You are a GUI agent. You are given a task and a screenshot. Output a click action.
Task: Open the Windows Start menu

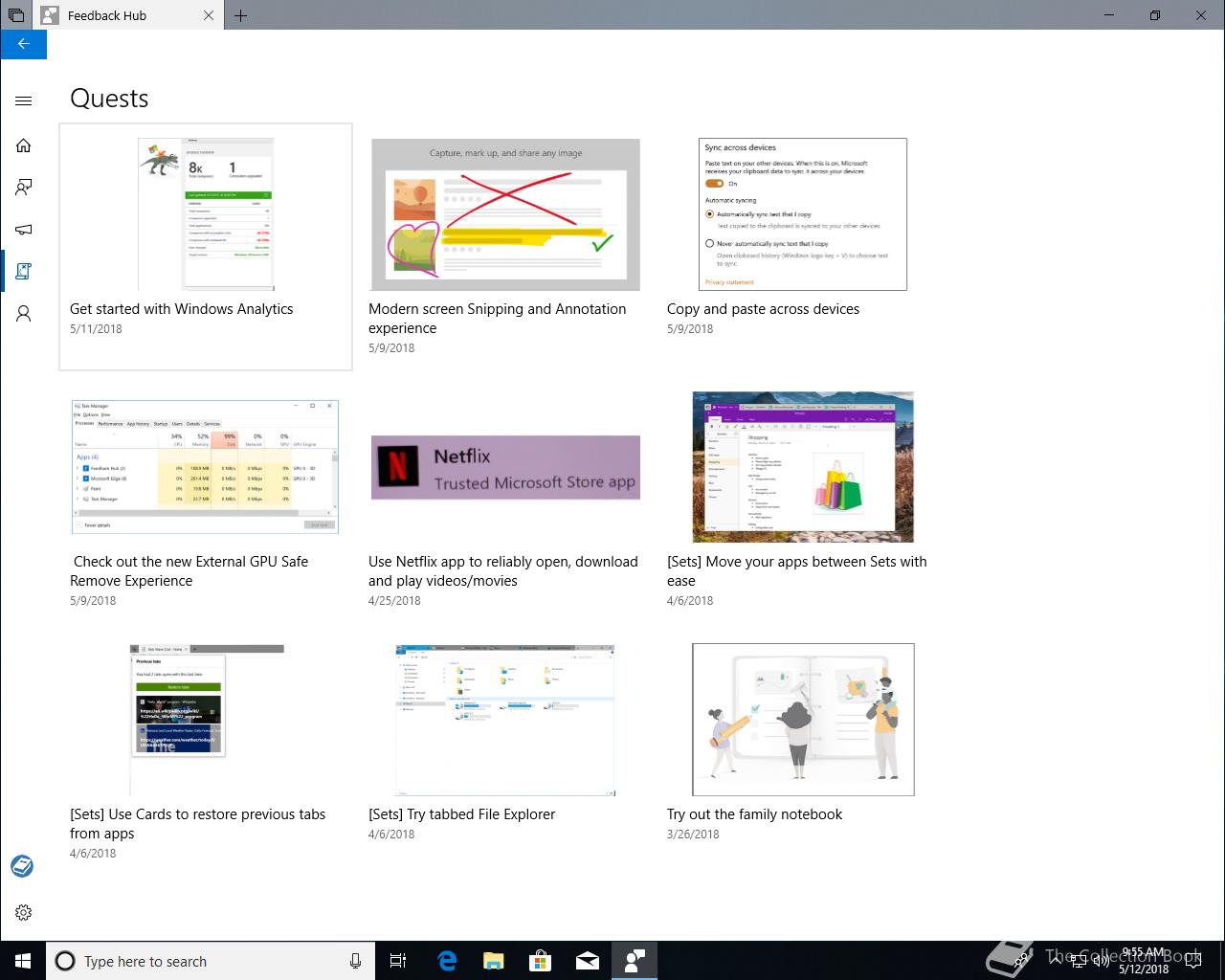point(23,961)
